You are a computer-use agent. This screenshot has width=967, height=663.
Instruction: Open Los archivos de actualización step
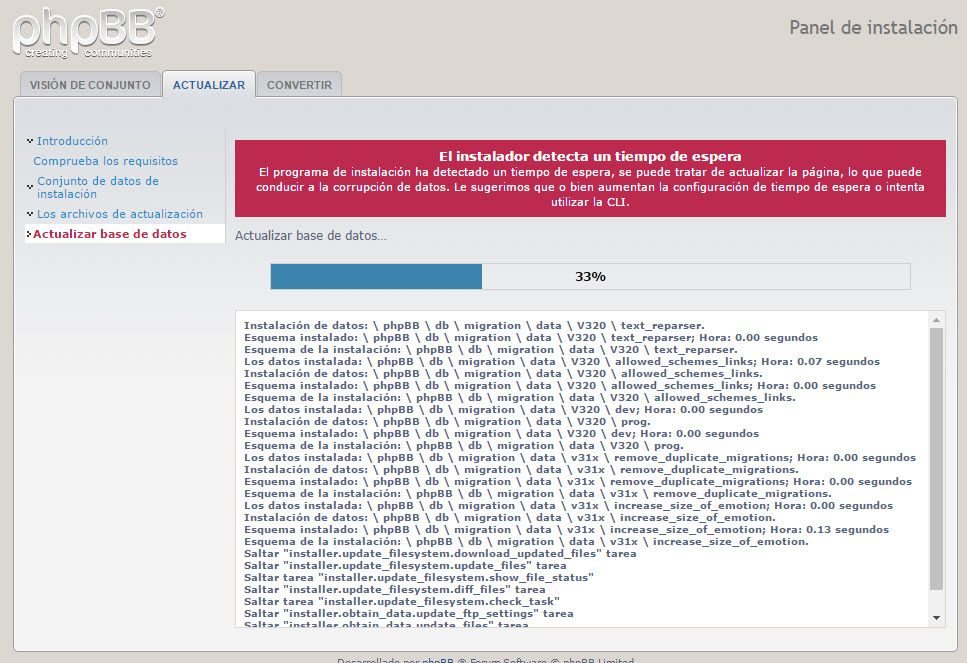119,214
